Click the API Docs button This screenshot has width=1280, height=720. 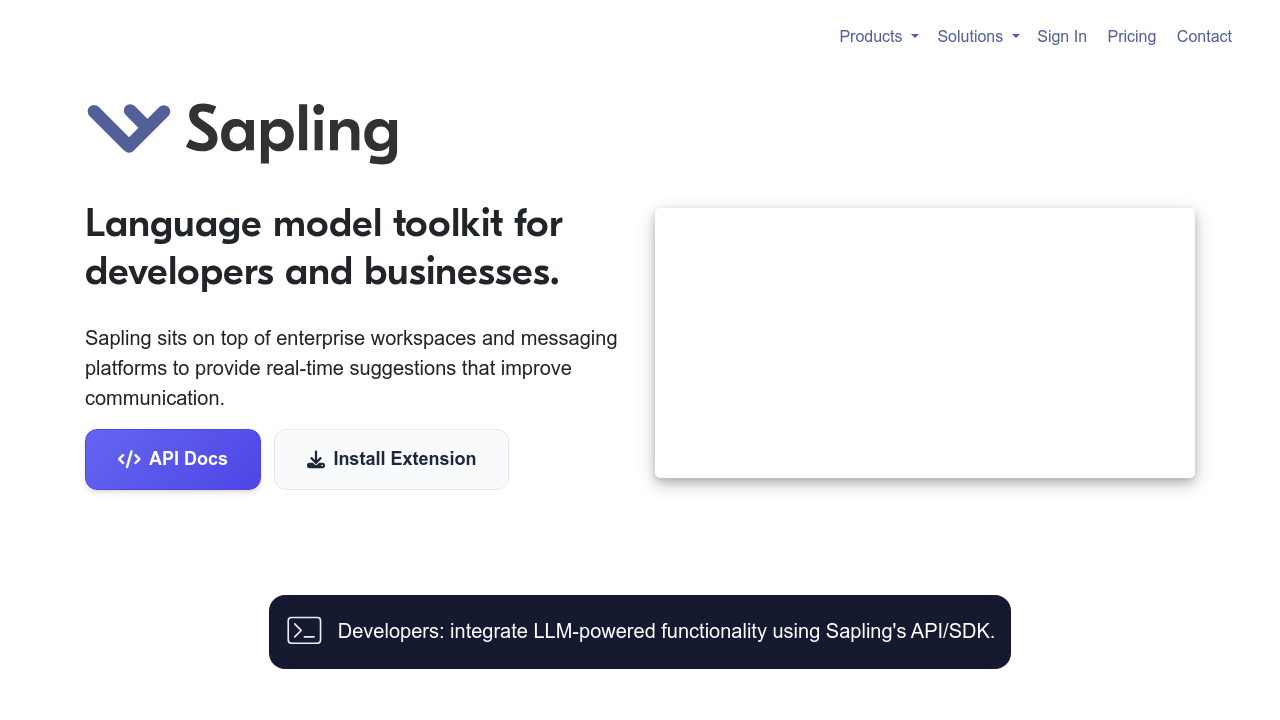tap(172, 459)
